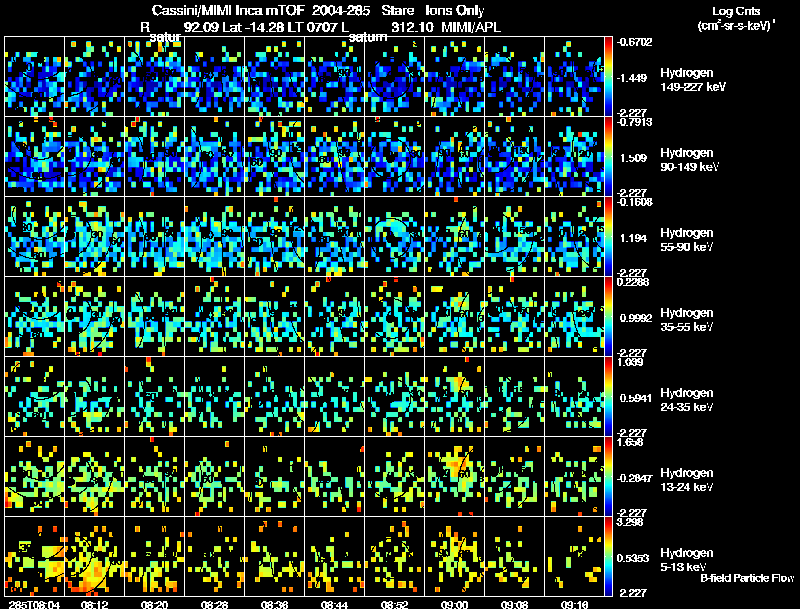Click the 08:20 time label
Screen dimensions: 800x609
click(155, 604)
